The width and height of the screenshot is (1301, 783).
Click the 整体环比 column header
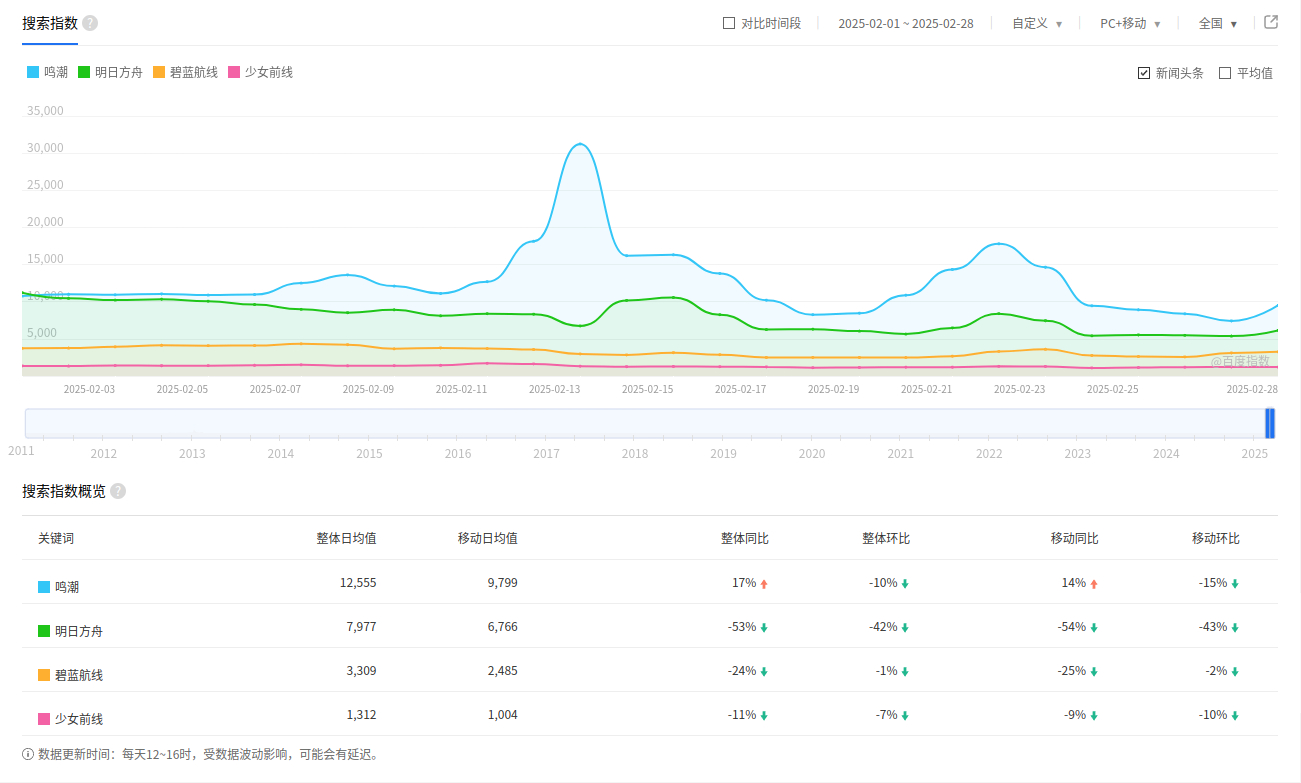tap(885, 538)
